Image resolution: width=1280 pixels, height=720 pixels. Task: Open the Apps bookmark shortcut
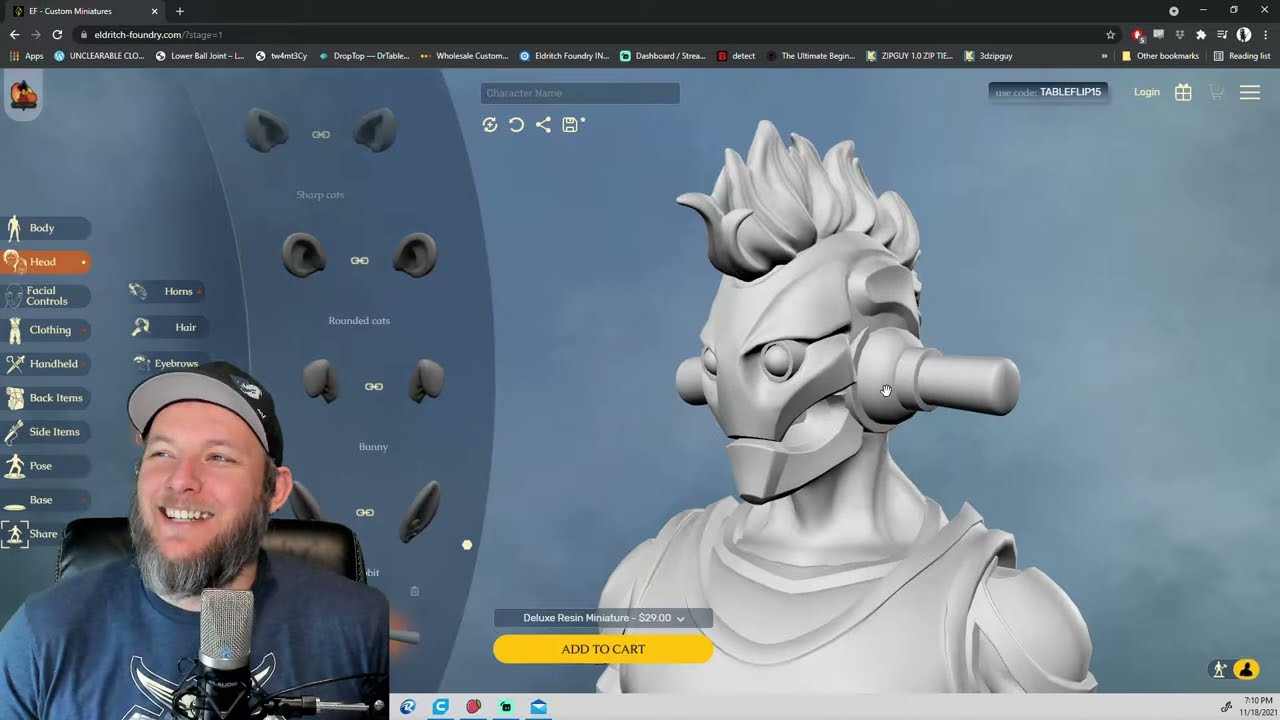(x=26, y=56)
